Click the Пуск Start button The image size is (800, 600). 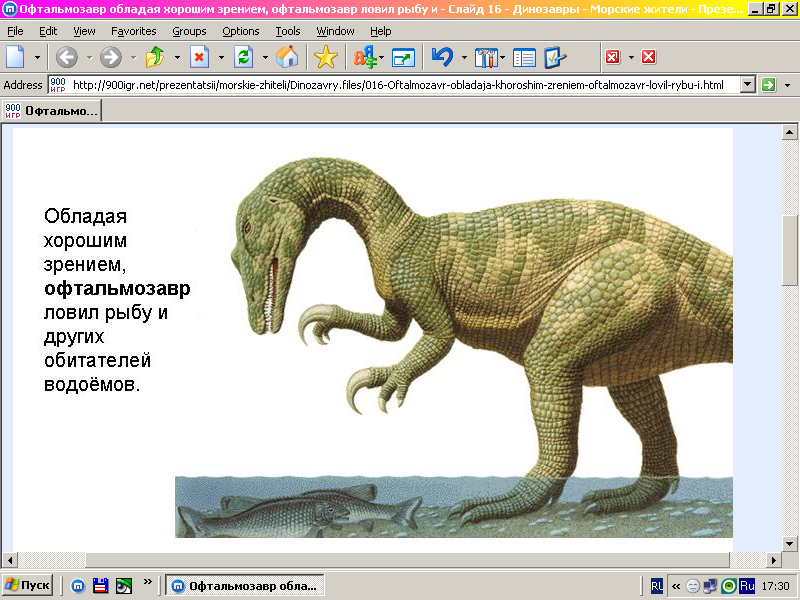click(28, 585)
